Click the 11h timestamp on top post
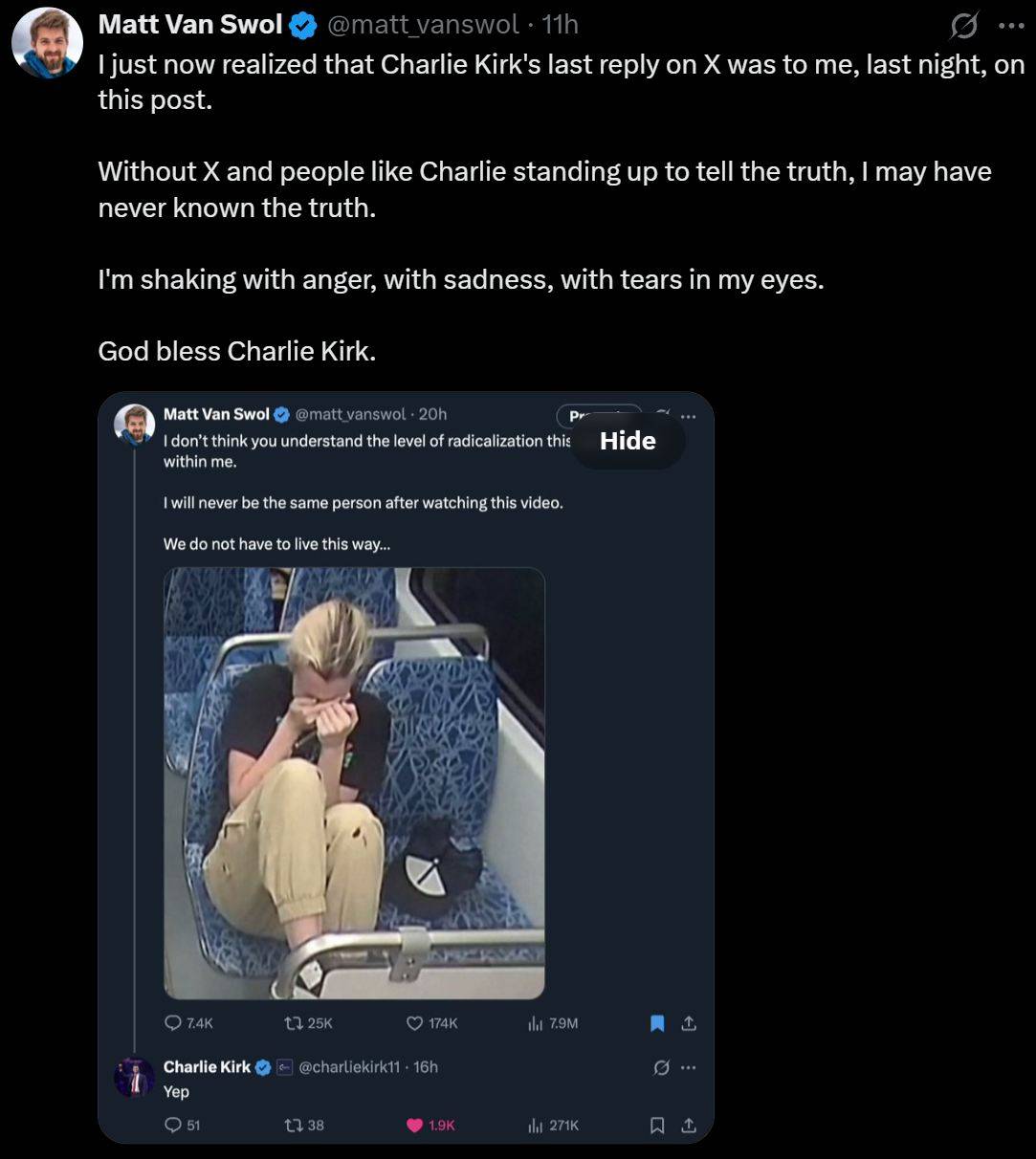 point(561,24)
